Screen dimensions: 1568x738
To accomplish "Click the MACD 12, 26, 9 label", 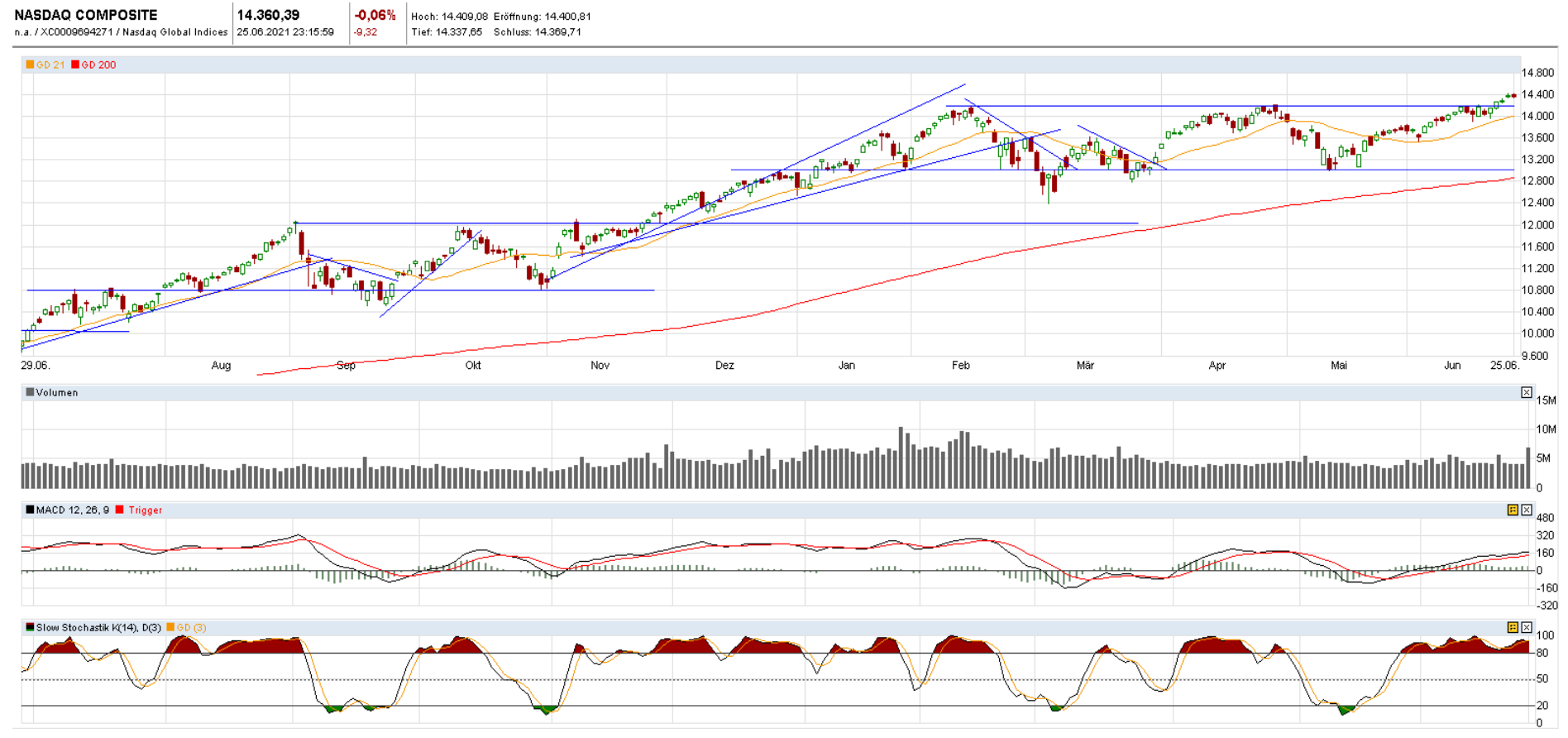I will point(73,510).
